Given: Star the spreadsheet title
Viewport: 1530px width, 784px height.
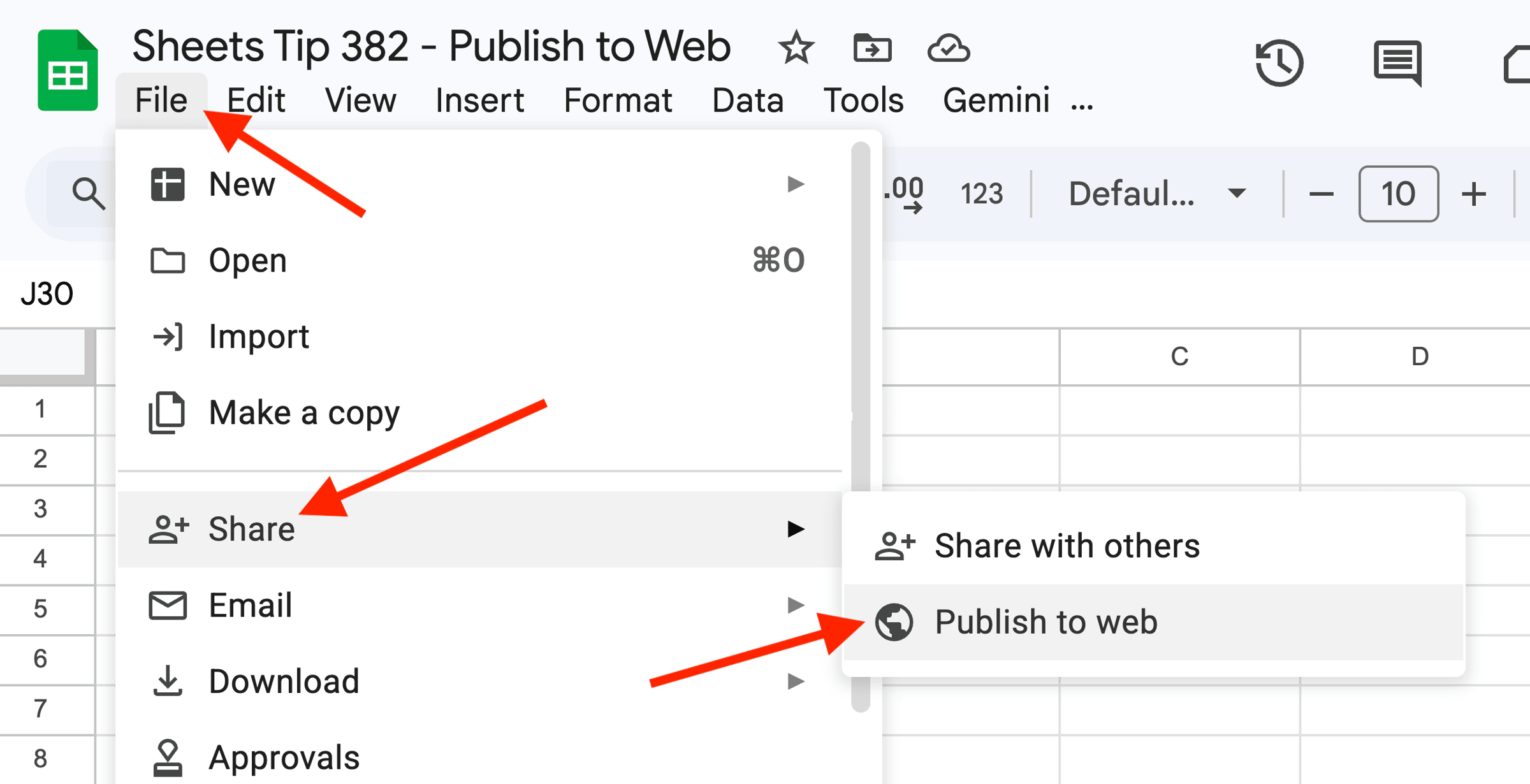Looking at the screenshot, I should (x=796, y=48).
